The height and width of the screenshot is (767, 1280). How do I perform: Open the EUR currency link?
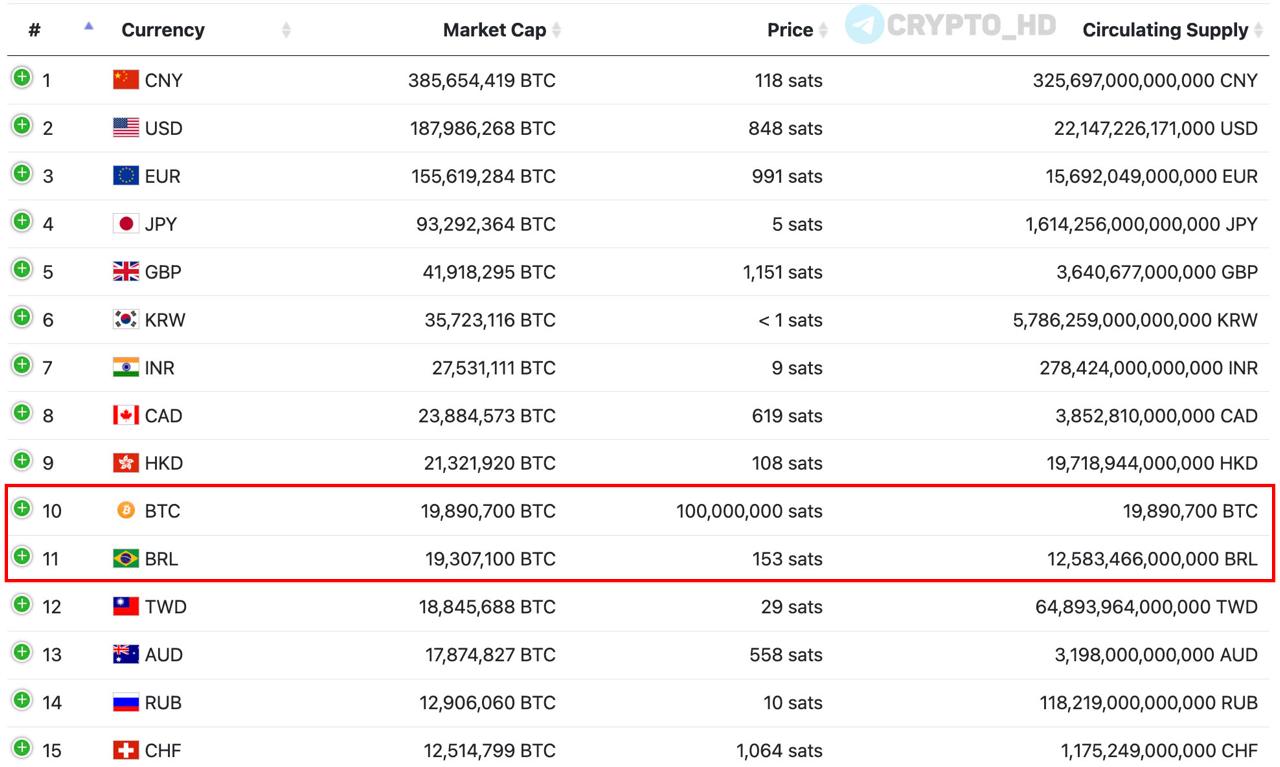click(x=163, y=176)
